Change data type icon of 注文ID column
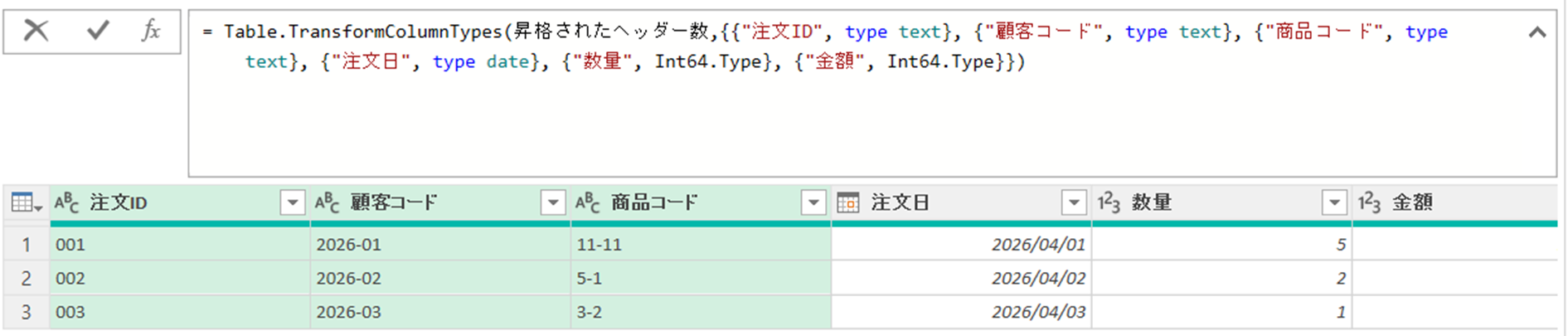1568x336 pixels. click(66, 202)
